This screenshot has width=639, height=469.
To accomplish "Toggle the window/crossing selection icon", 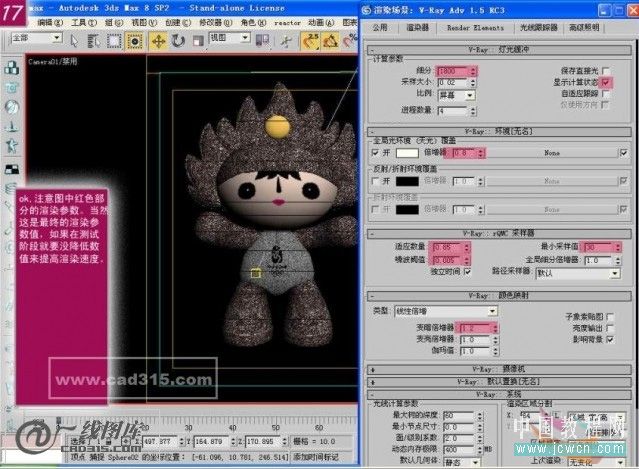I will (134, 41).
